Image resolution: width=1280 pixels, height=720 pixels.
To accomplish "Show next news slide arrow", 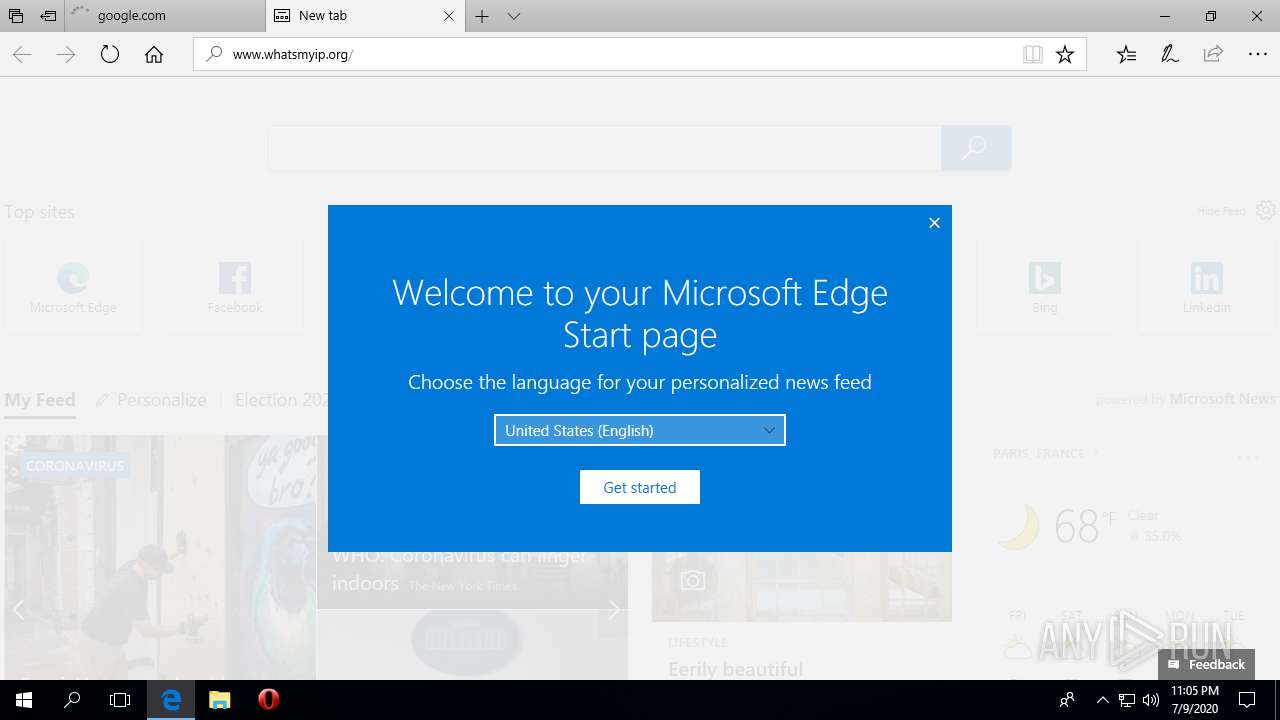I will pos(614,609).
